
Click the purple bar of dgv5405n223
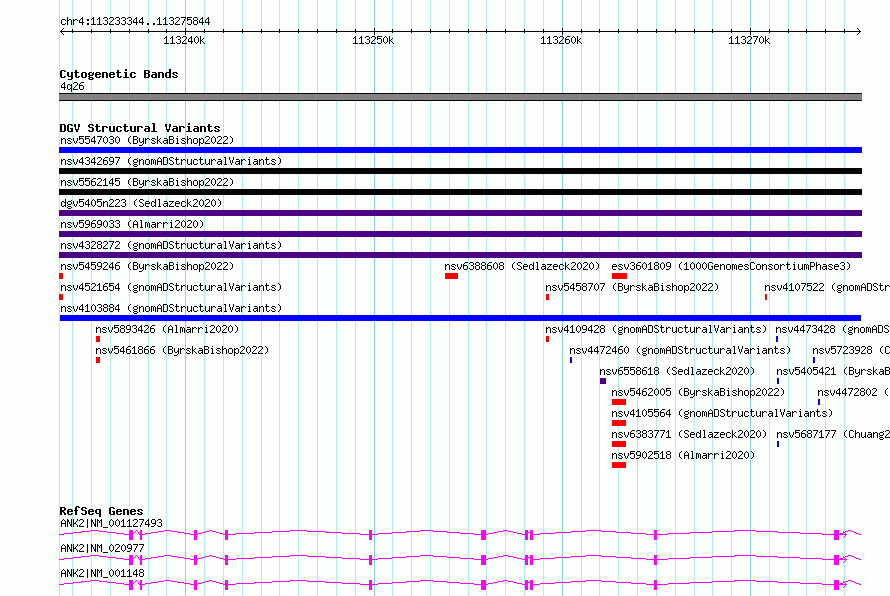click(x=460, y=213)
